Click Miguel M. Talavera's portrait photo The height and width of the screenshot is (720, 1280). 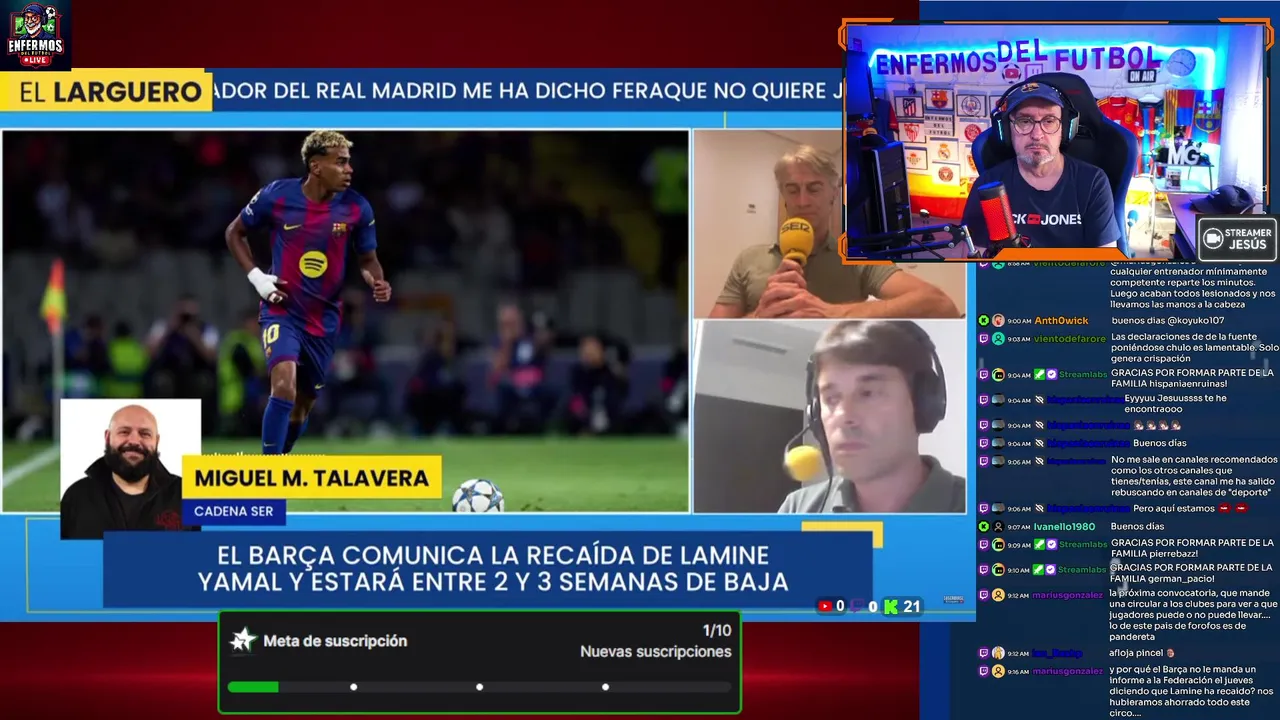[x=130, y=467]
